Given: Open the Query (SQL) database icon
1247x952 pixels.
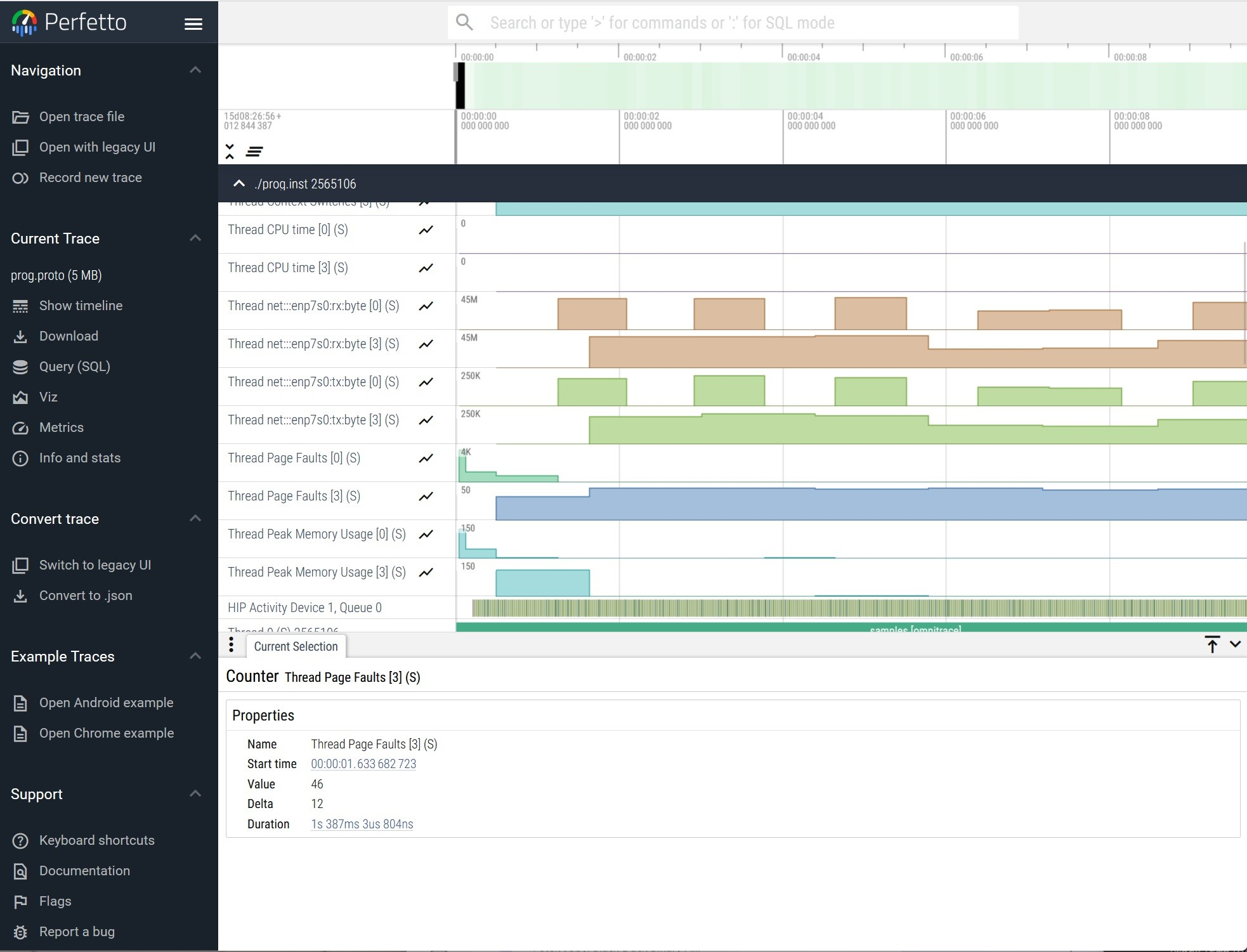Looking at the screenshot, I should click(20, 367).
